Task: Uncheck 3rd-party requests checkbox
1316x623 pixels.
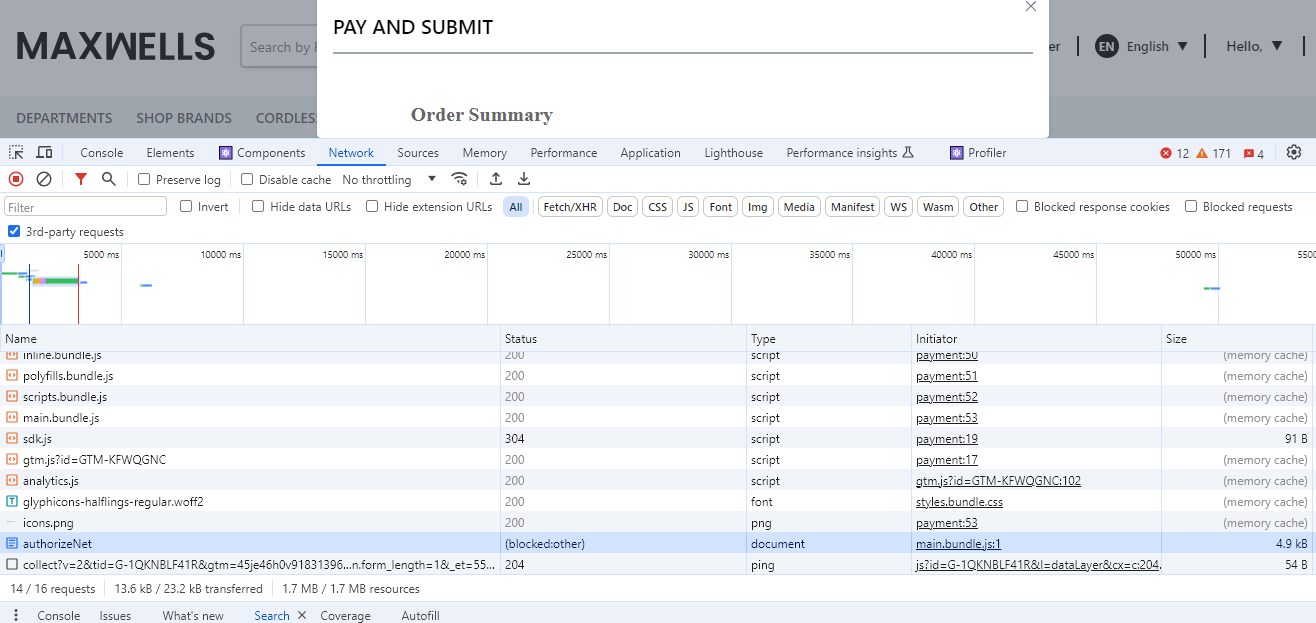Action: click(14, 232)
